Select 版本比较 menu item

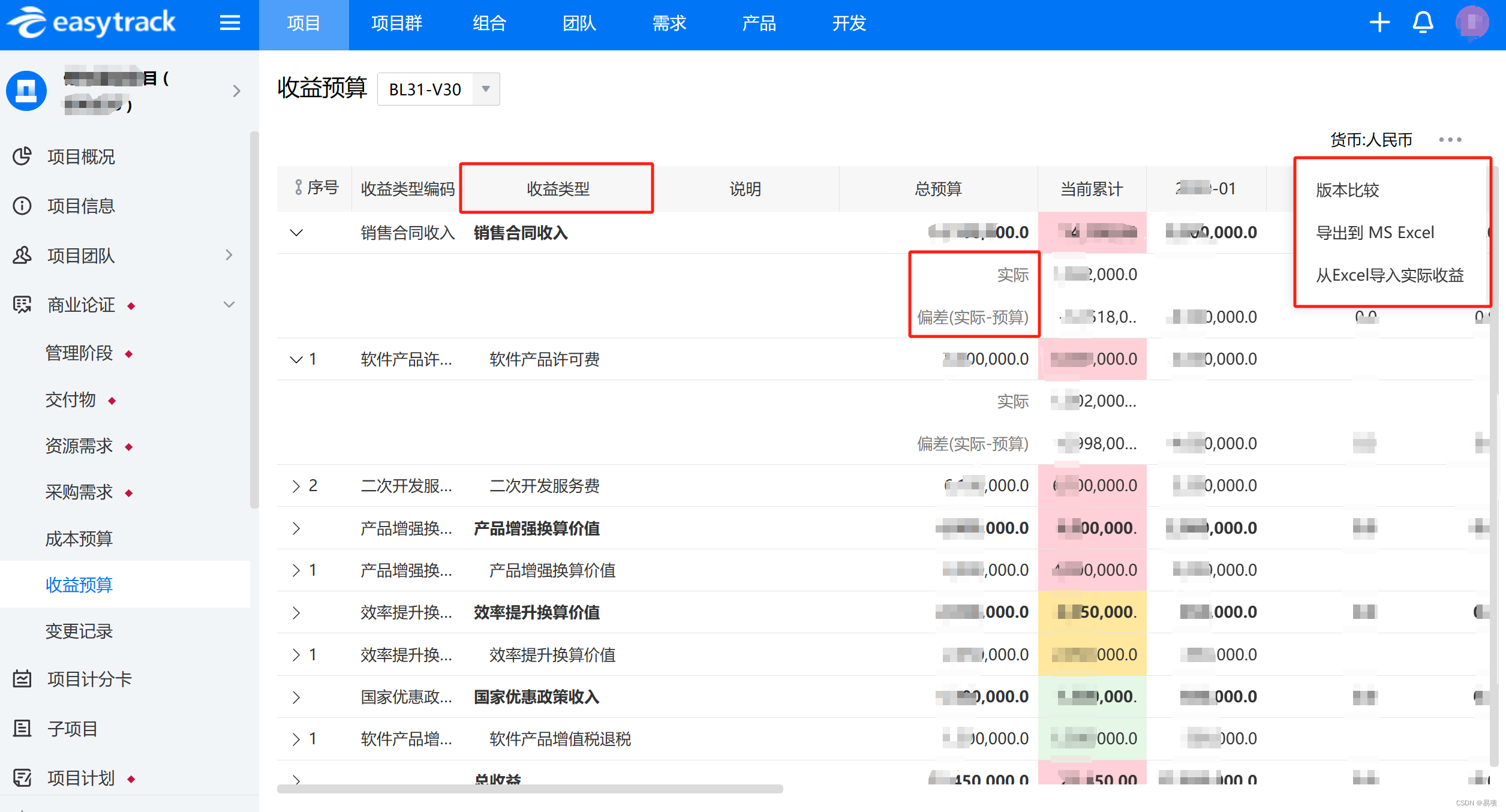point(1348,190)
